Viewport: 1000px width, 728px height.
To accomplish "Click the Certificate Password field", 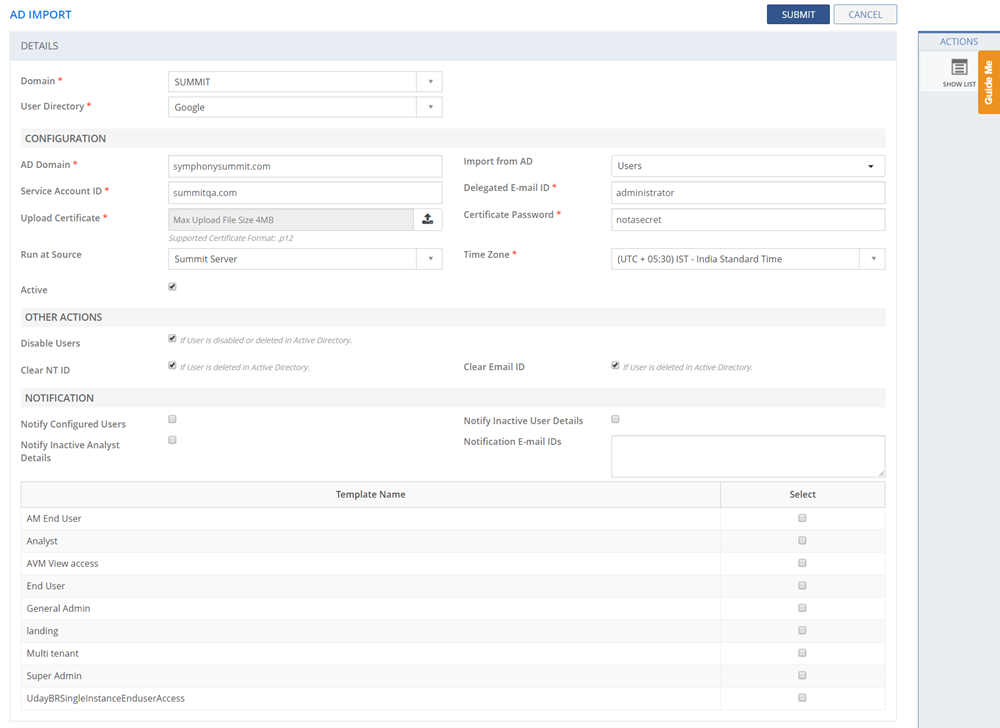I will pyautogui.click(x=747, y=219).
